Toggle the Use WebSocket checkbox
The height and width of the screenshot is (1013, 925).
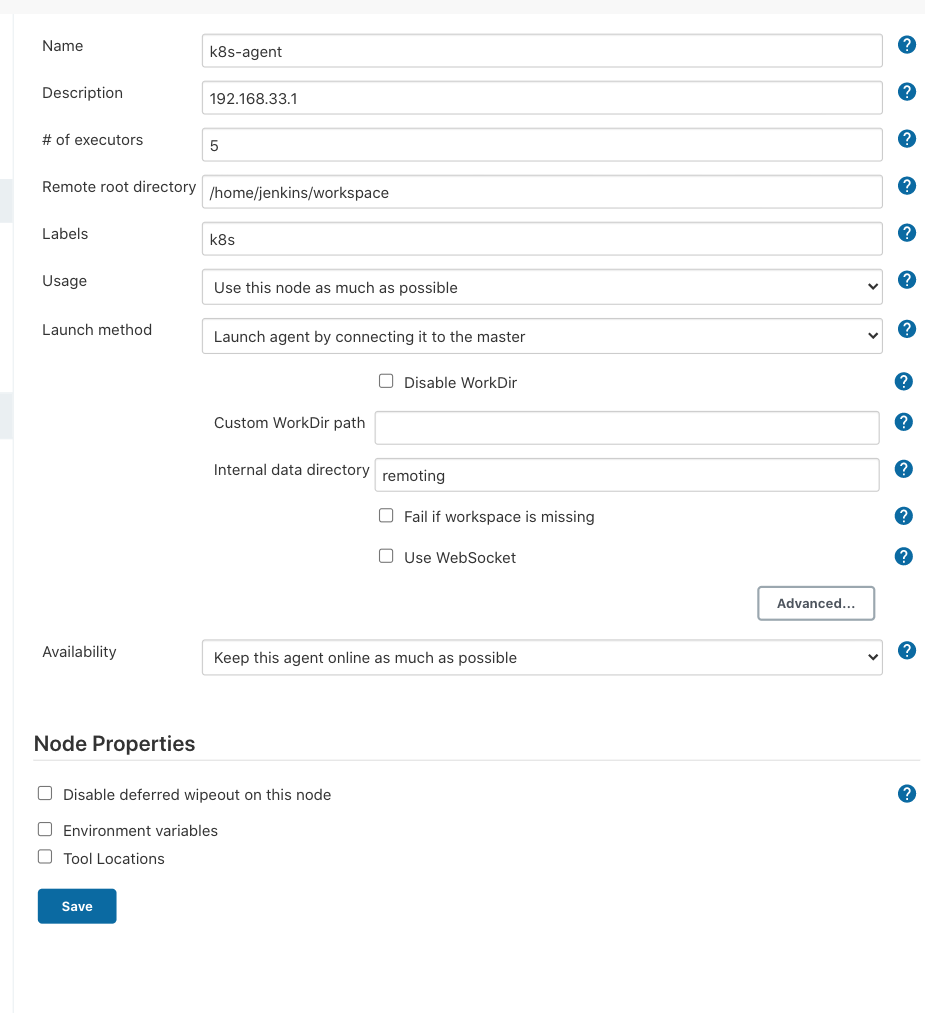click(386, 557)
